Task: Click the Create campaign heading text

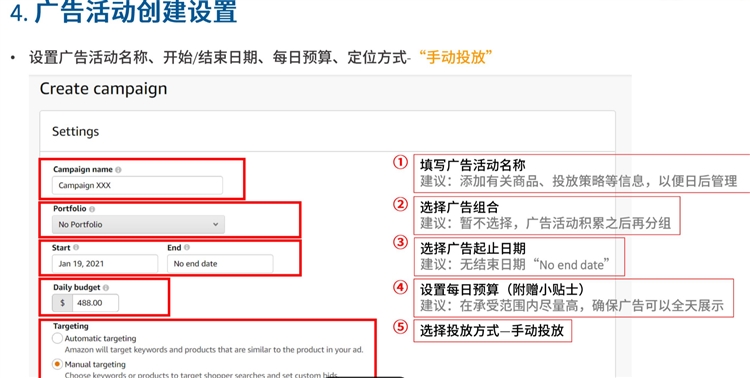Action: click(x=103, y=89)
